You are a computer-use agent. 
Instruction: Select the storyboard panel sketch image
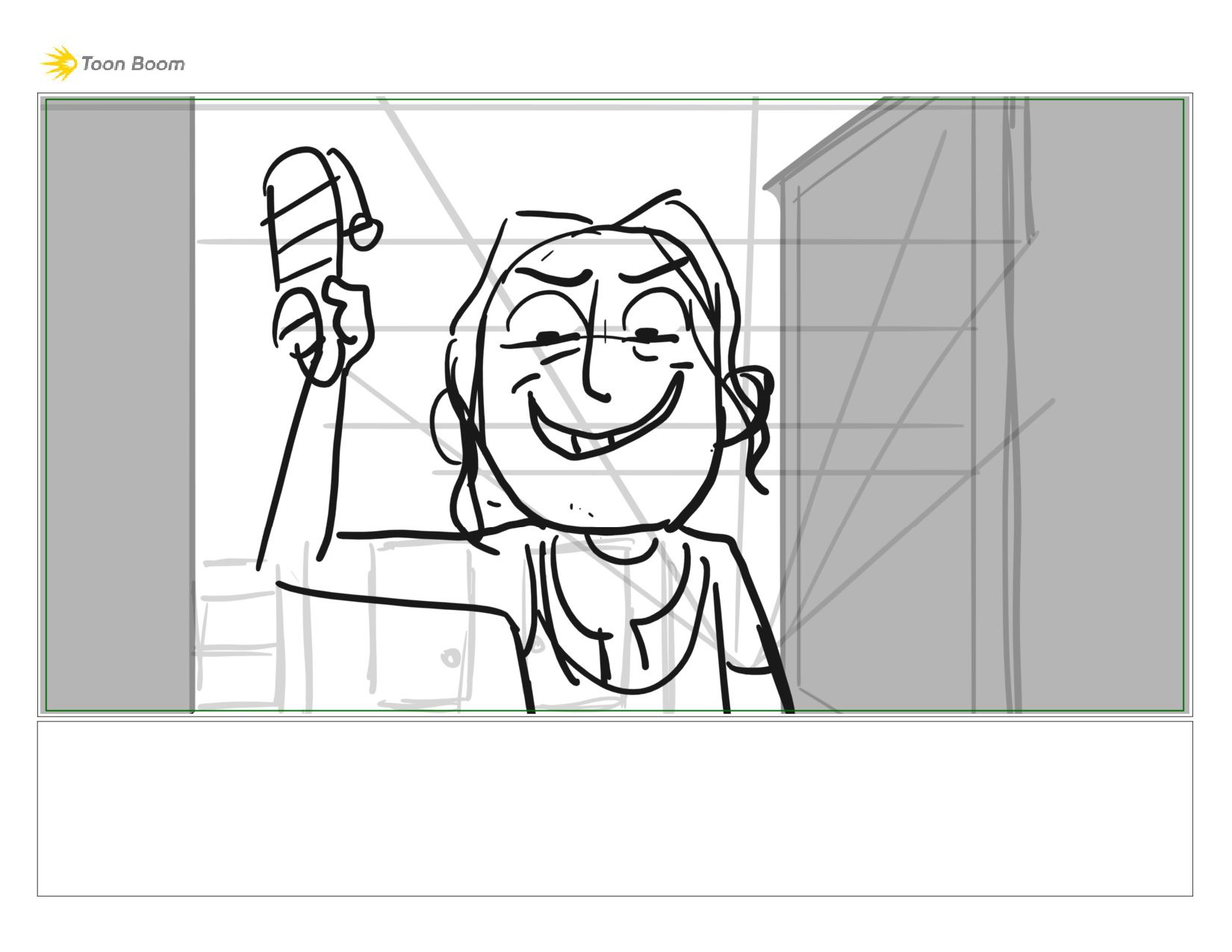pyautogui.click(x=615, y=405)
